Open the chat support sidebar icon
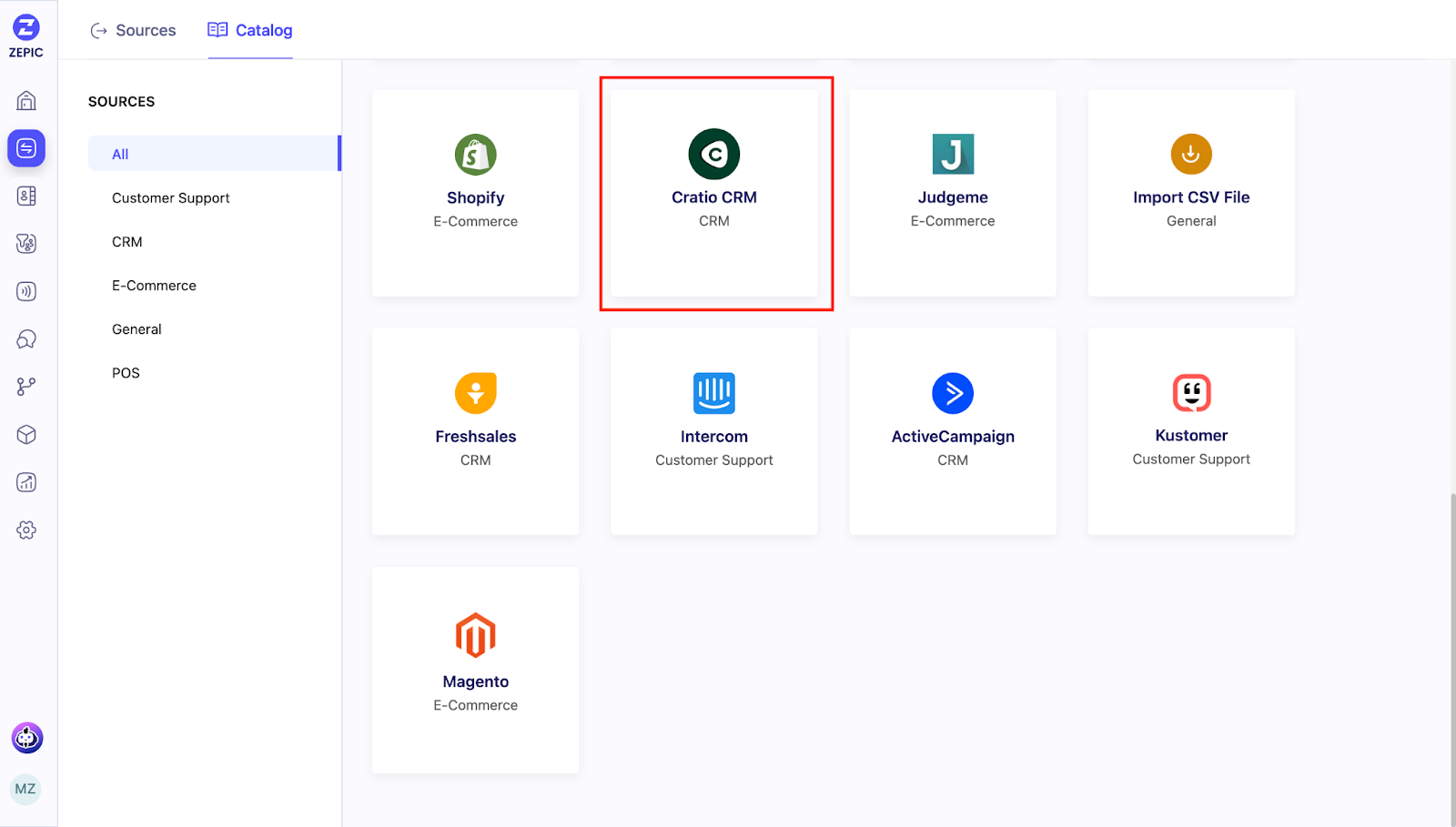This screenshot has width=1456, height=827. [x=26, y=339]
